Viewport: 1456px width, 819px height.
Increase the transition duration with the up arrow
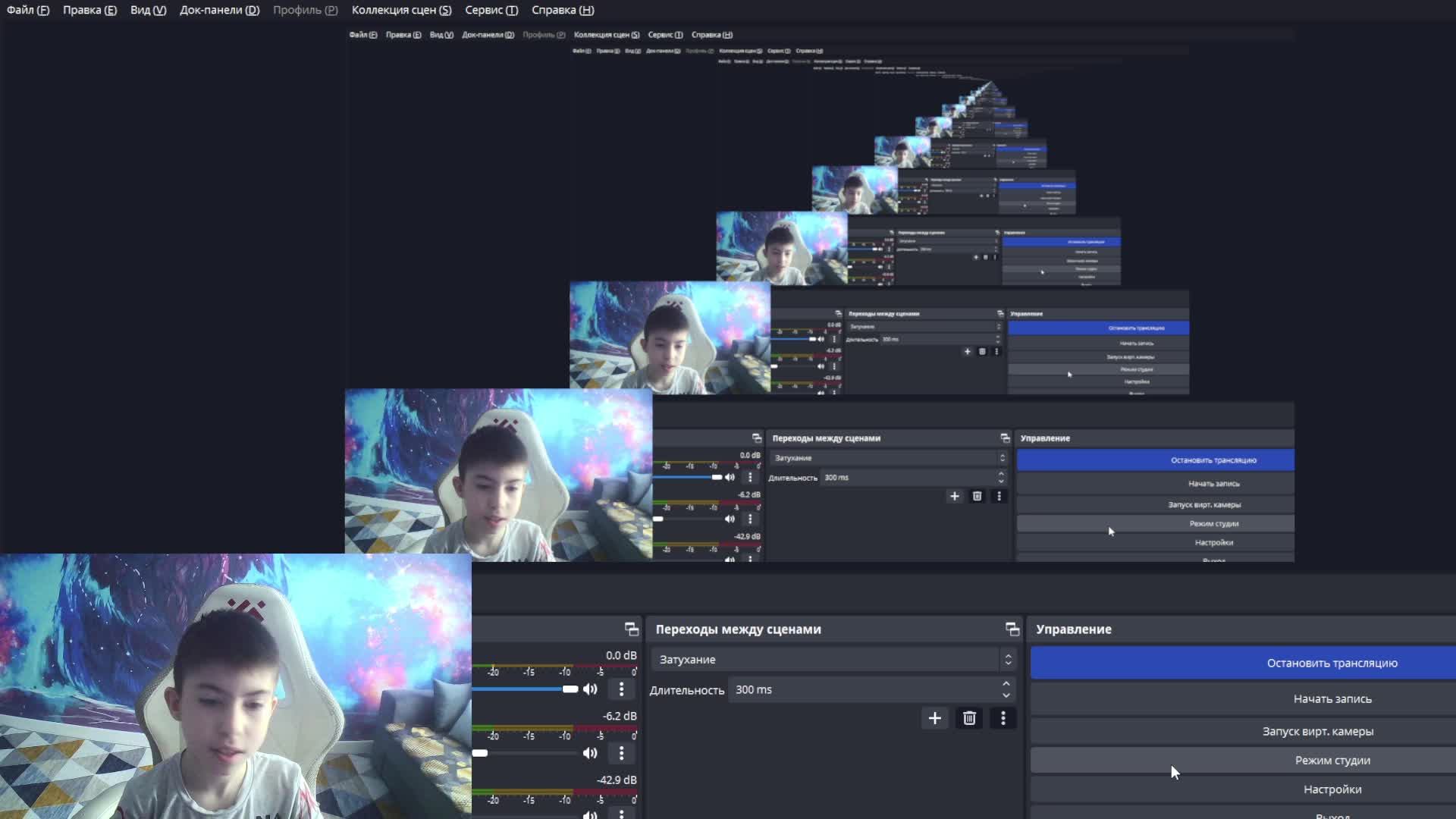[1006, 684]
